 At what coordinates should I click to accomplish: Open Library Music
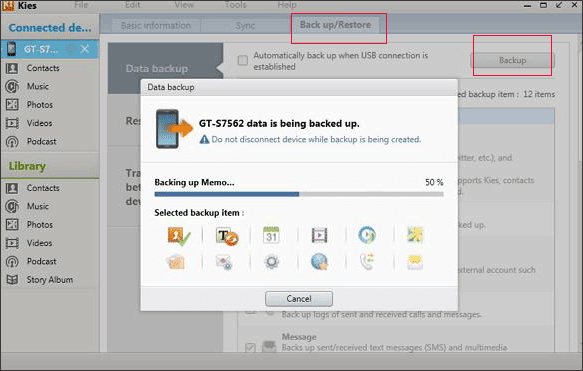pyautogui.click(x=38, y=206)
